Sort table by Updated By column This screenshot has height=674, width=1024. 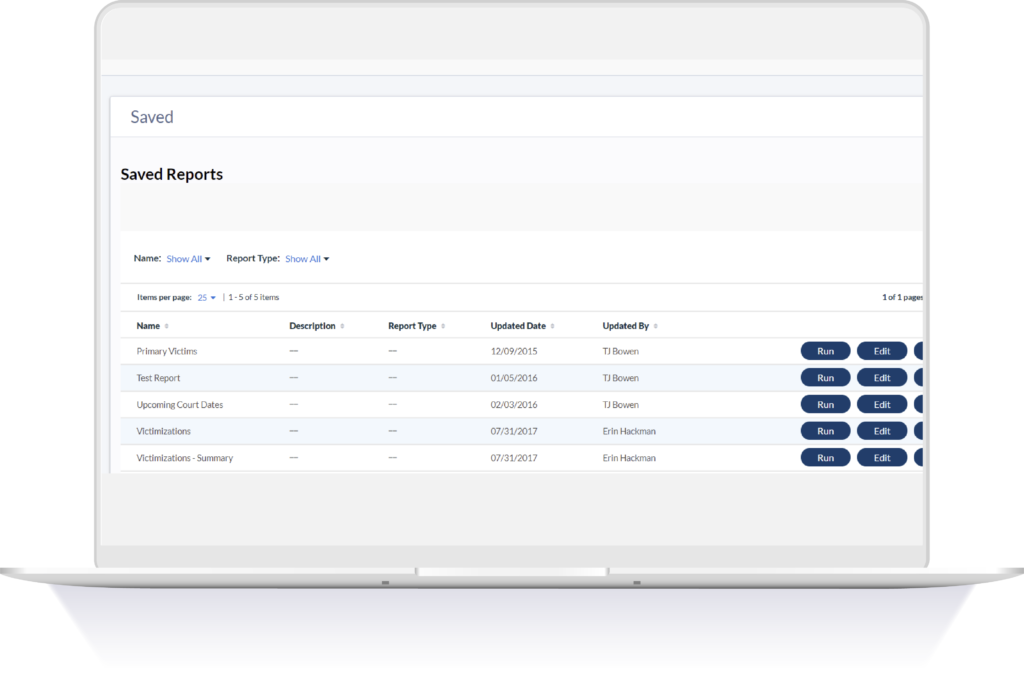(x=630, y=326)
